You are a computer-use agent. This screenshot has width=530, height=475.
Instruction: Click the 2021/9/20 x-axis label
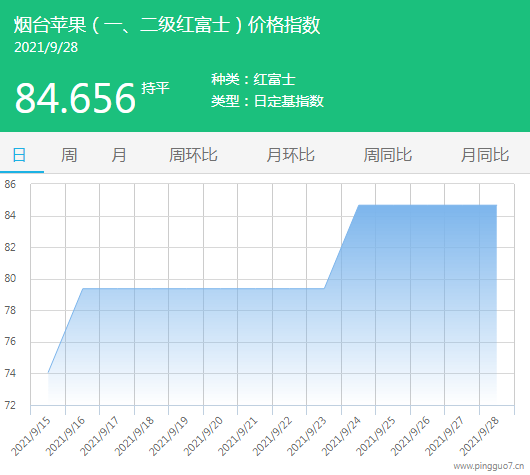[x=203, y=436]
